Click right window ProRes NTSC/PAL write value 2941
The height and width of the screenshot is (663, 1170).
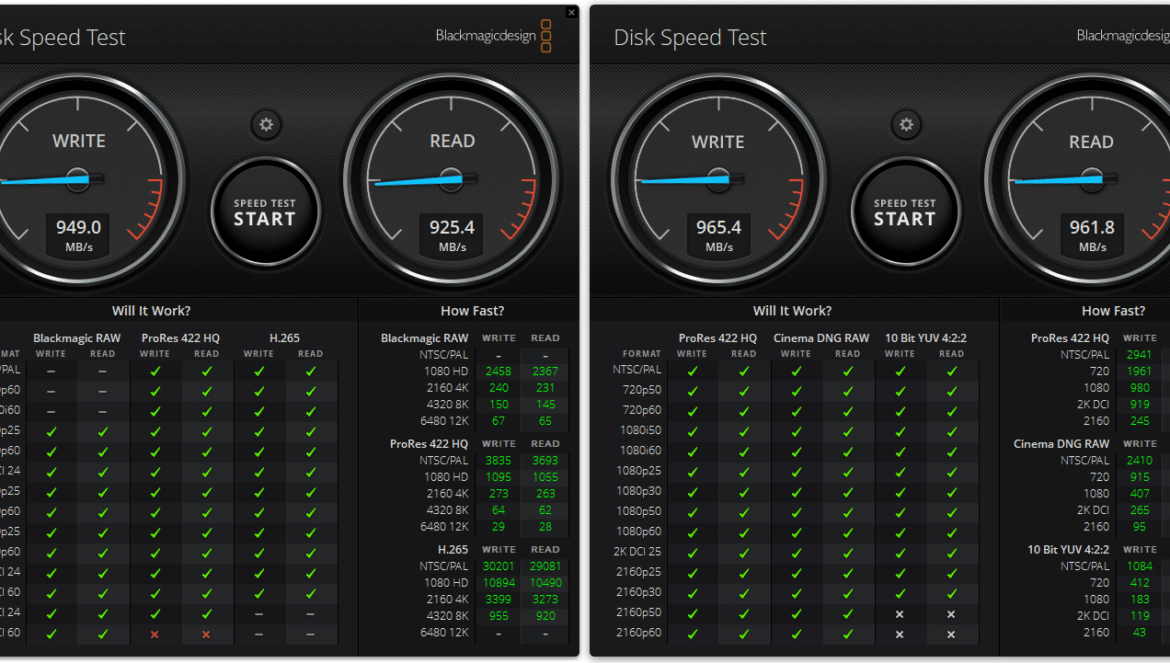point(1139,355)
